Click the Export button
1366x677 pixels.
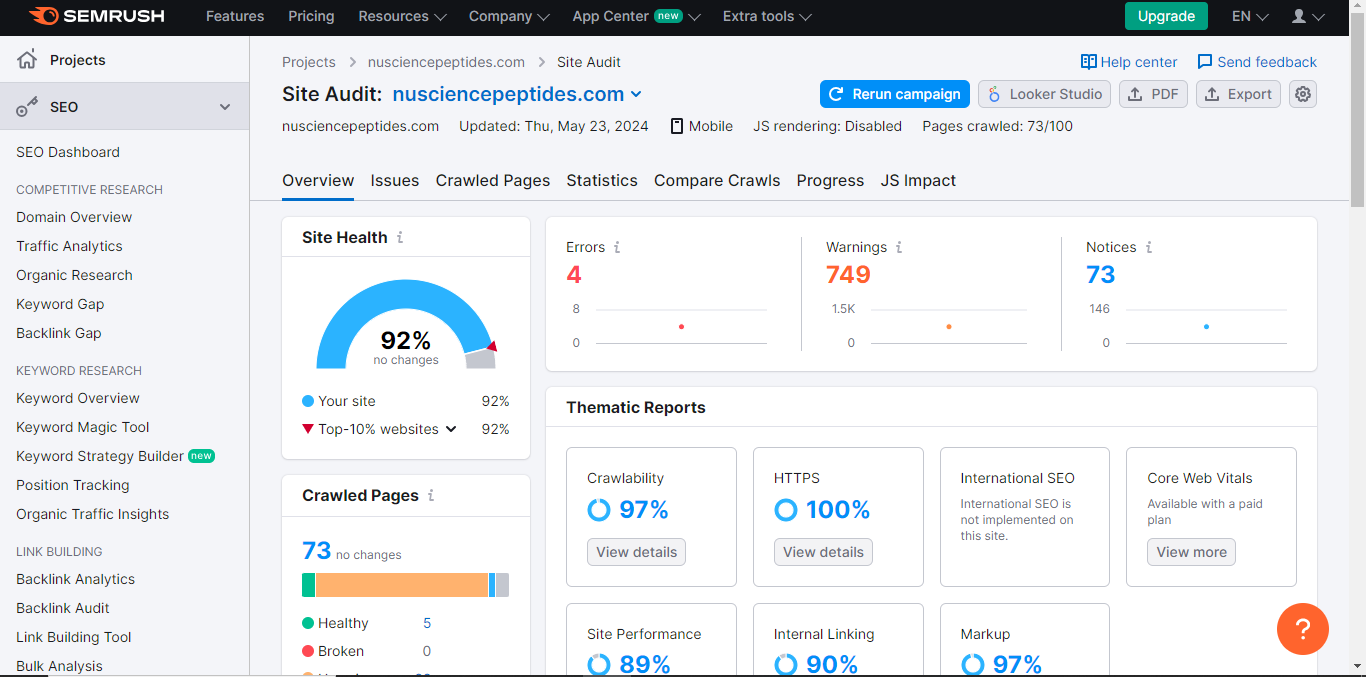click(x=1238, y=94)
